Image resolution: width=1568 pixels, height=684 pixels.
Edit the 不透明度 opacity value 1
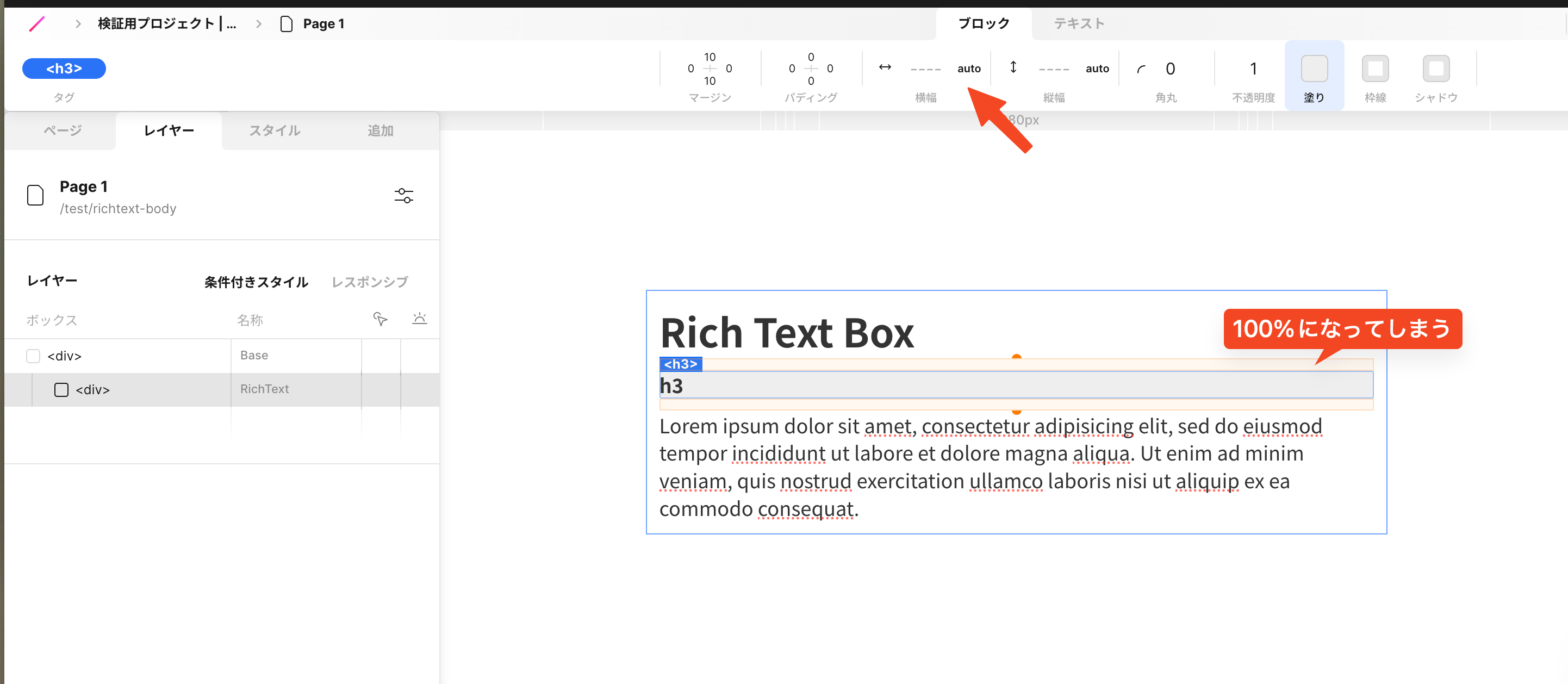(x=1253, y=69)
